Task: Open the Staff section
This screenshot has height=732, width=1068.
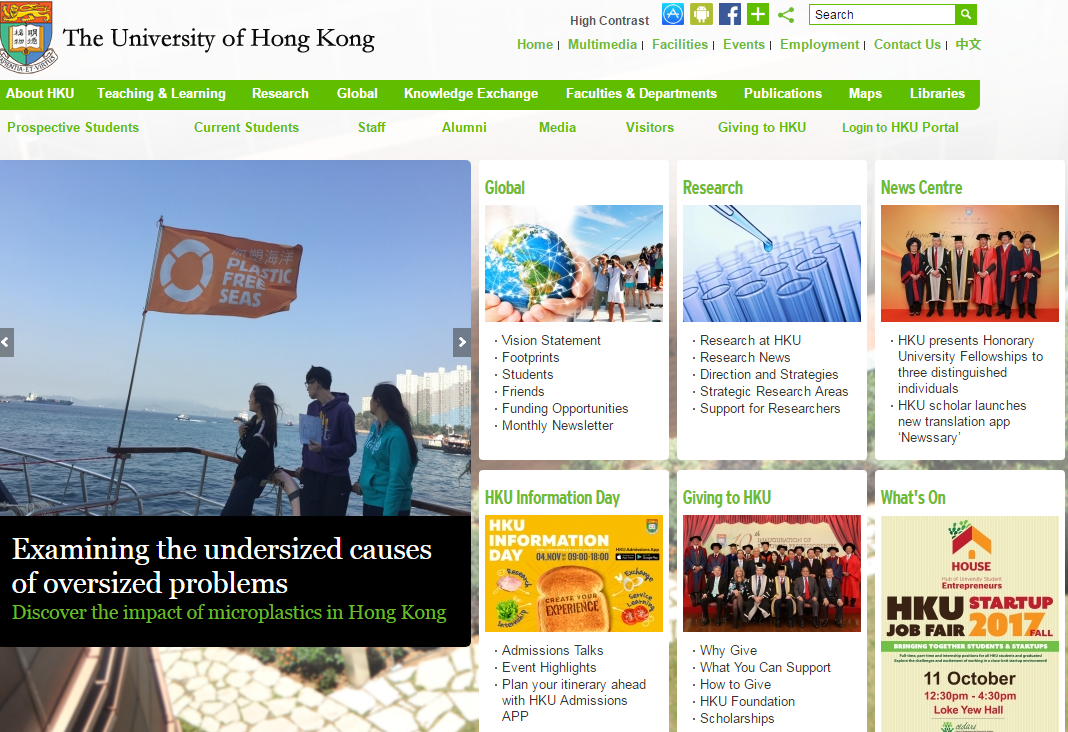Action: [371, 127]
